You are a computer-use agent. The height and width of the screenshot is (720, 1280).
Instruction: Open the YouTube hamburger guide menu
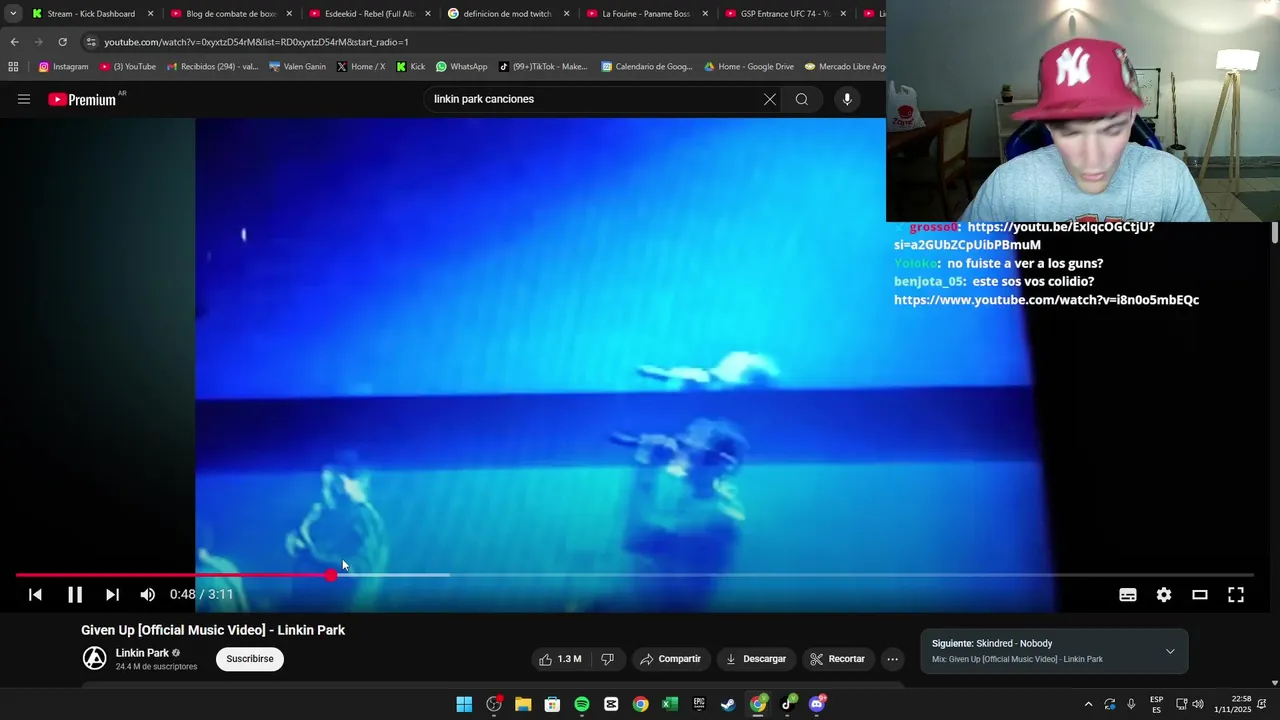coord(24,99)
